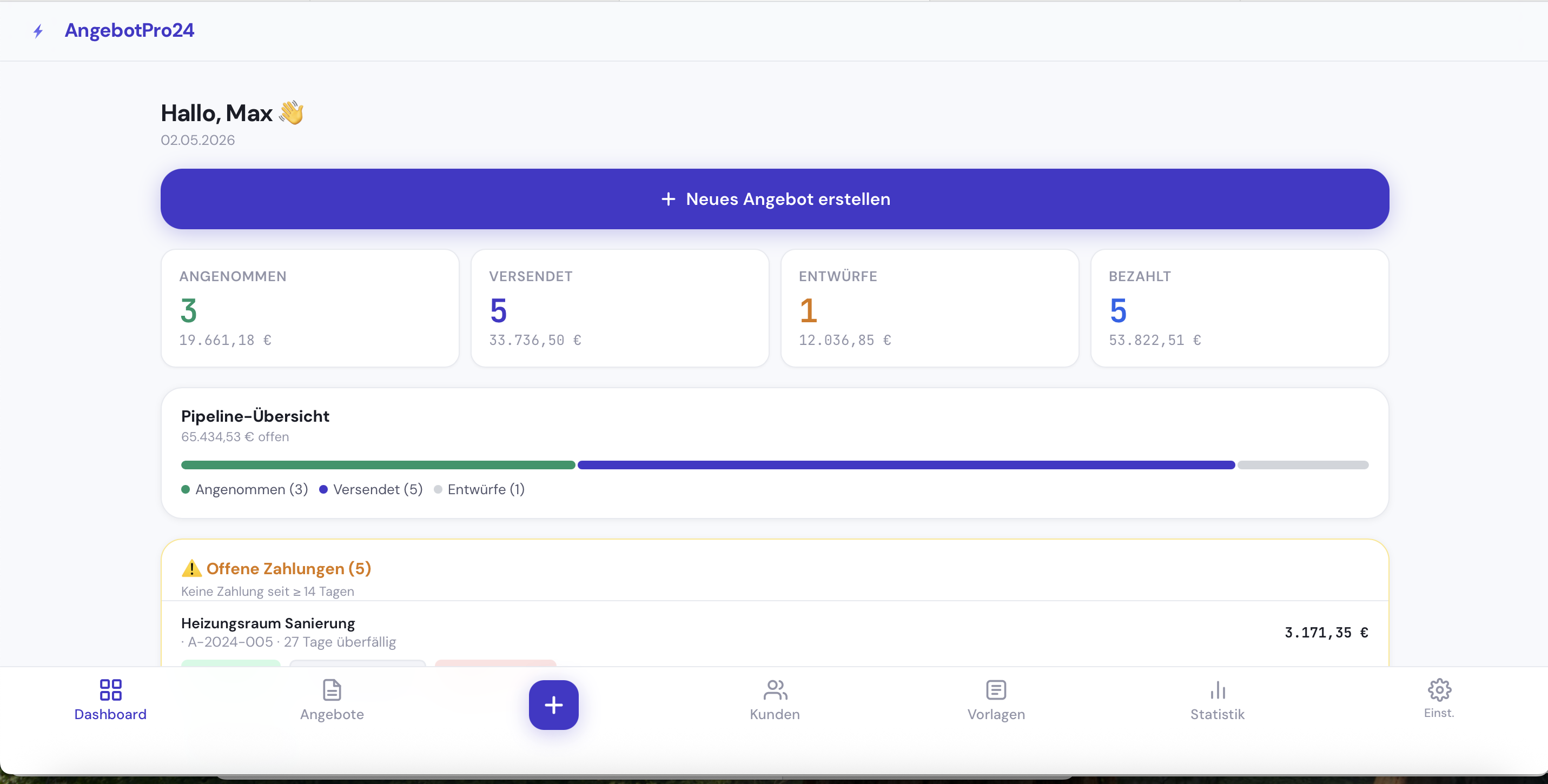Click the 12.036,85 € amount
This screenshot has height=784, width=1548.
(845, 340)
